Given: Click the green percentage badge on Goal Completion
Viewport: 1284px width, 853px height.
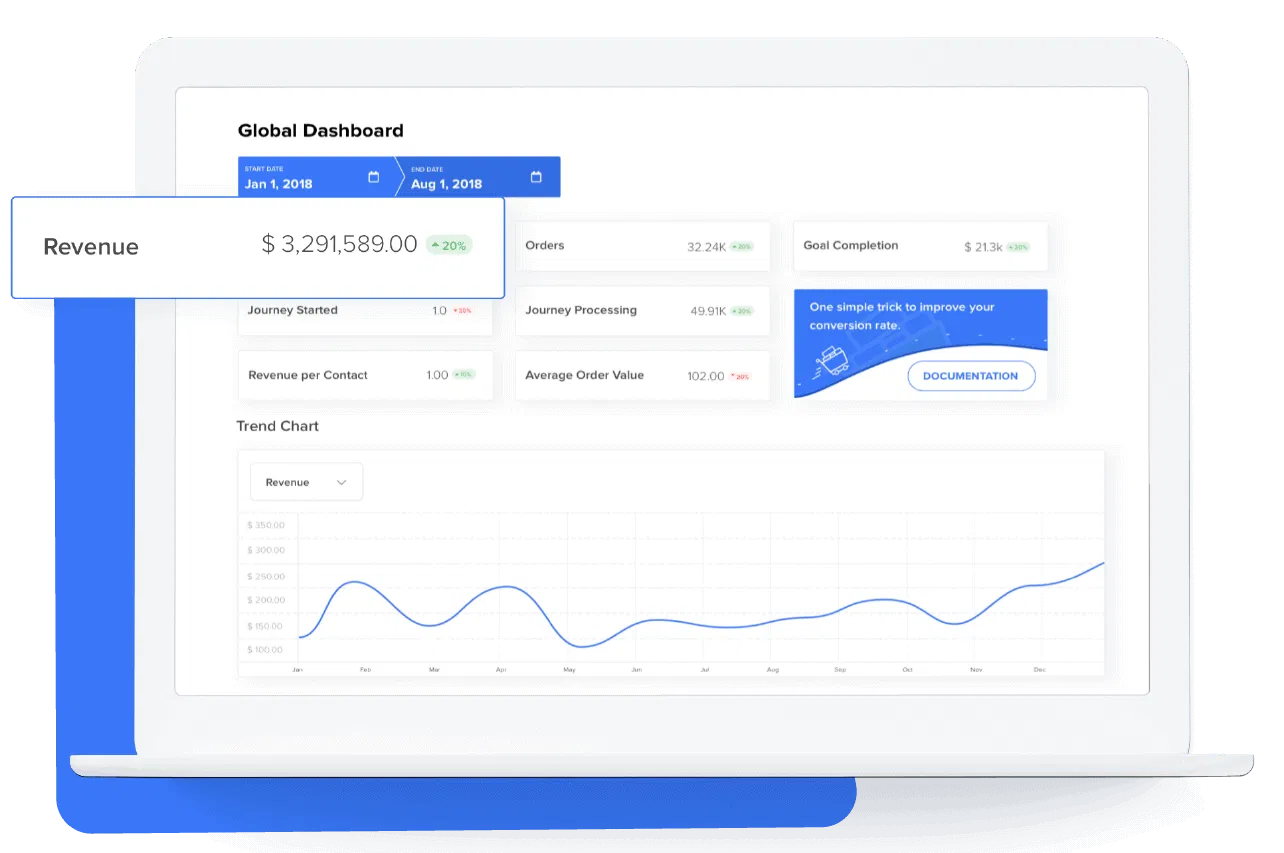Looking at the screenshot, I should click(1018, 247).
